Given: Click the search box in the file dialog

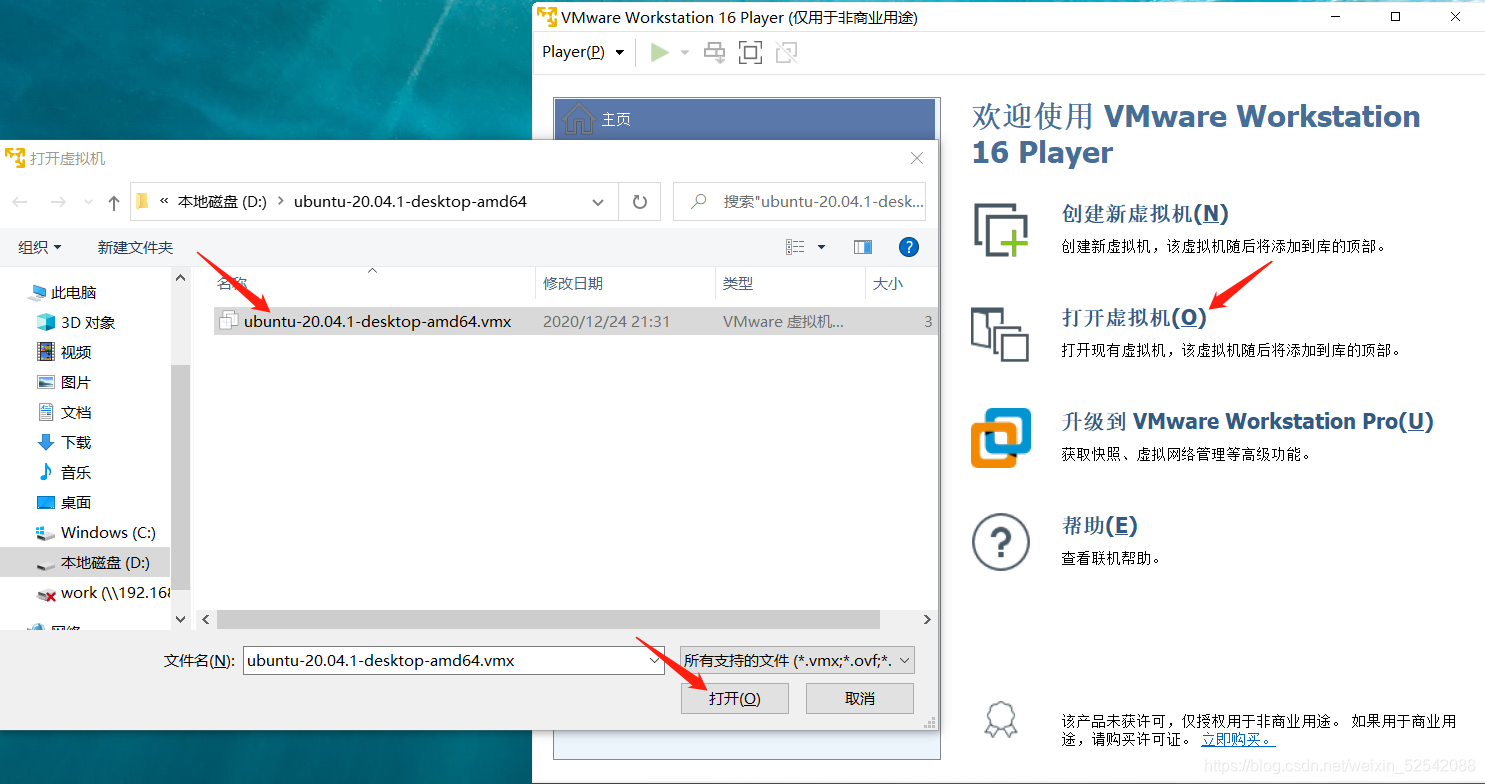Looking at the screenshot, I should [x=799, y=201].
